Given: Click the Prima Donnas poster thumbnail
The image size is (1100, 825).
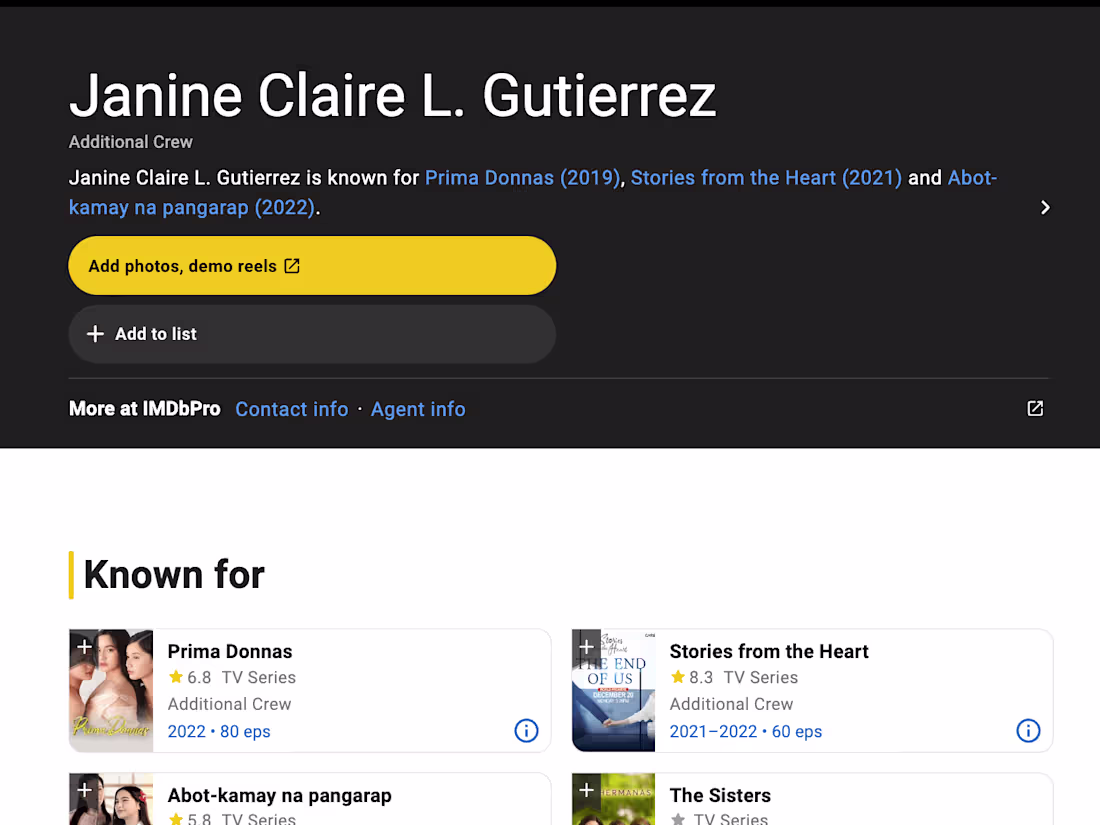Looking at the screenshot, I should [111, 690].
